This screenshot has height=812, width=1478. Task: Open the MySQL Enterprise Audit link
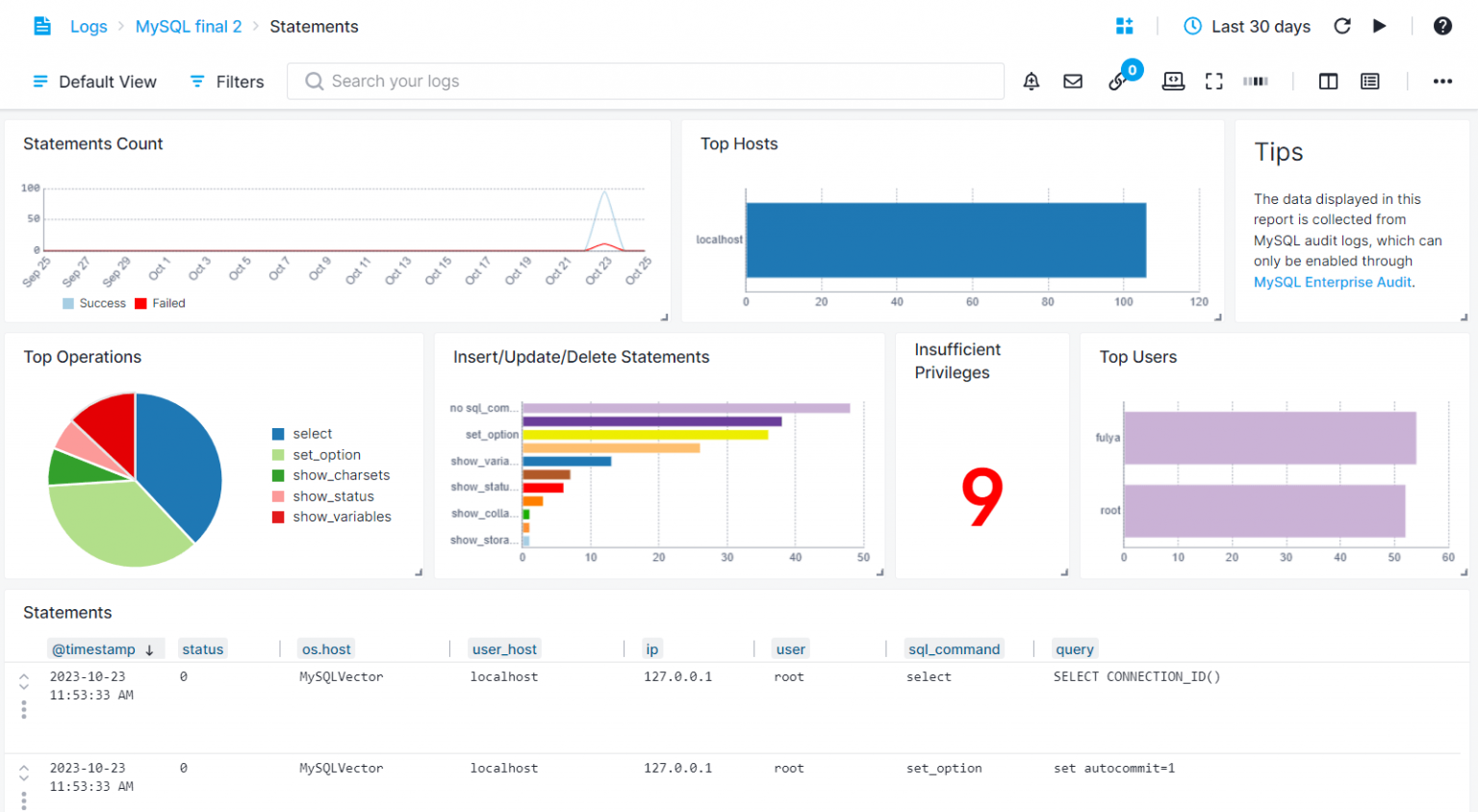(1332, 282)
